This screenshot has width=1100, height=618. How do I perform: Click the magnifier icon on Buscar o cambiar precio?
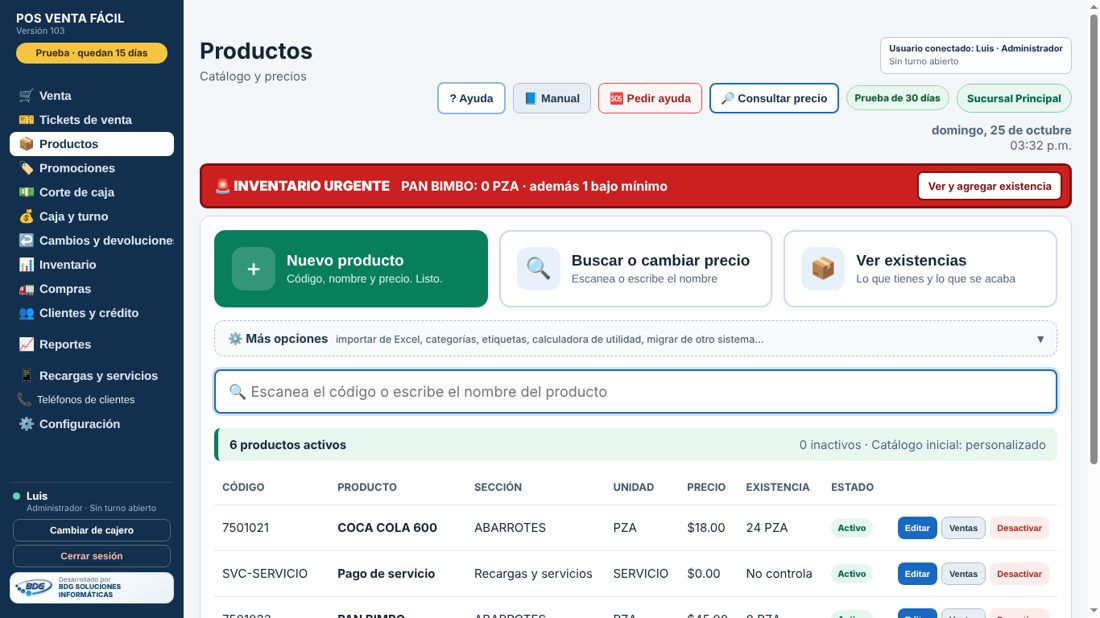coord(538,269)
